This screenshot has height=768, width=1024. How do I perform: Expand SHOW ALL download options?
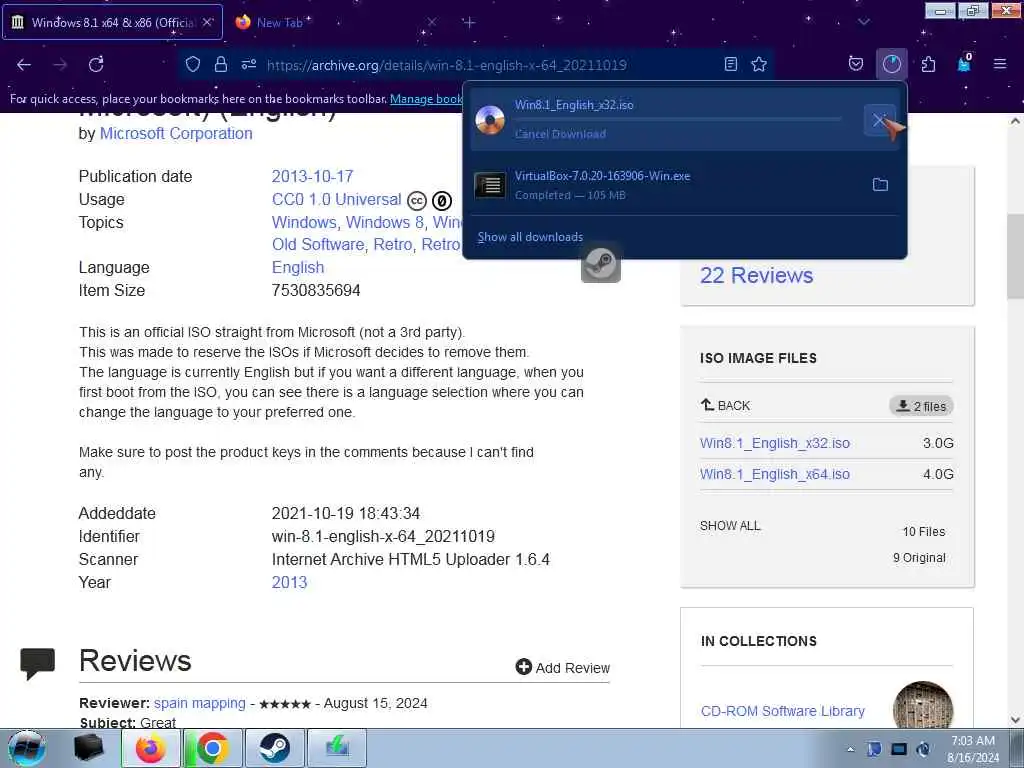(x=730, y=526)
